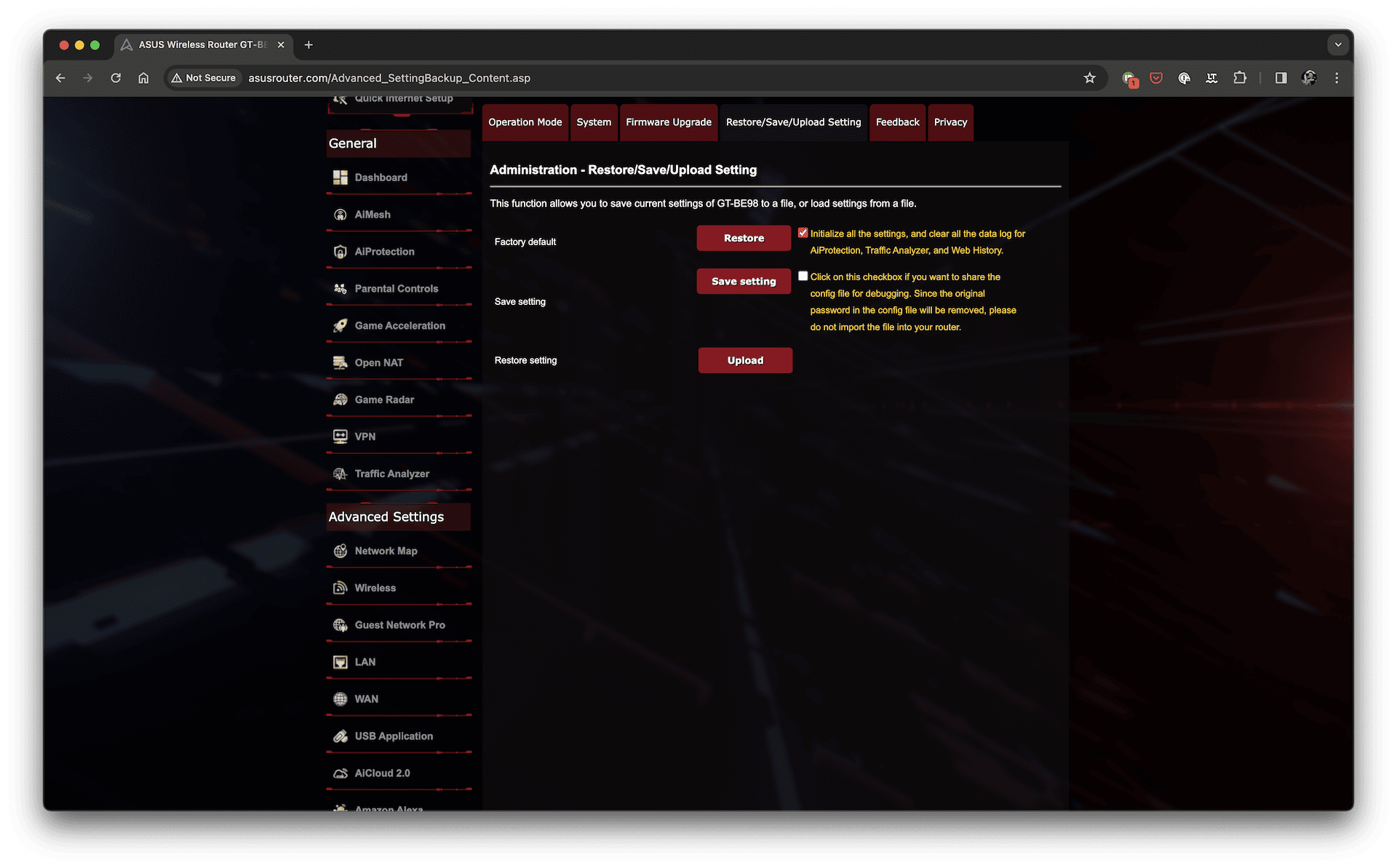Open Quick Internet Setup link
The image size is (1397, 868).
click(x=402, y=100)
